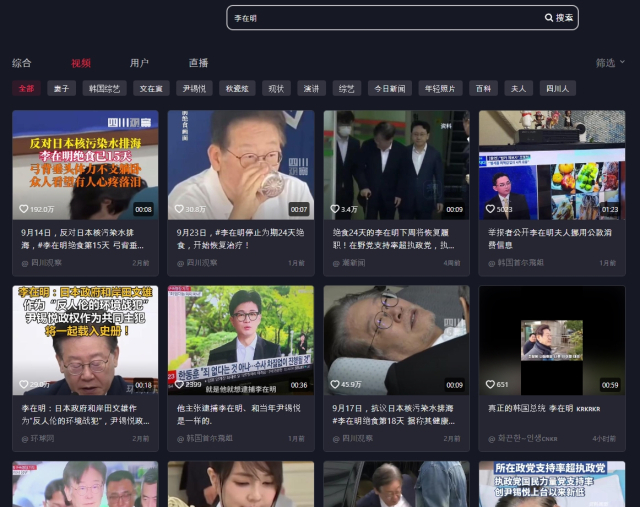Choose the 文在寅 filter chip
Viewport: 640px width, 507px height.
tap(151, 88)
